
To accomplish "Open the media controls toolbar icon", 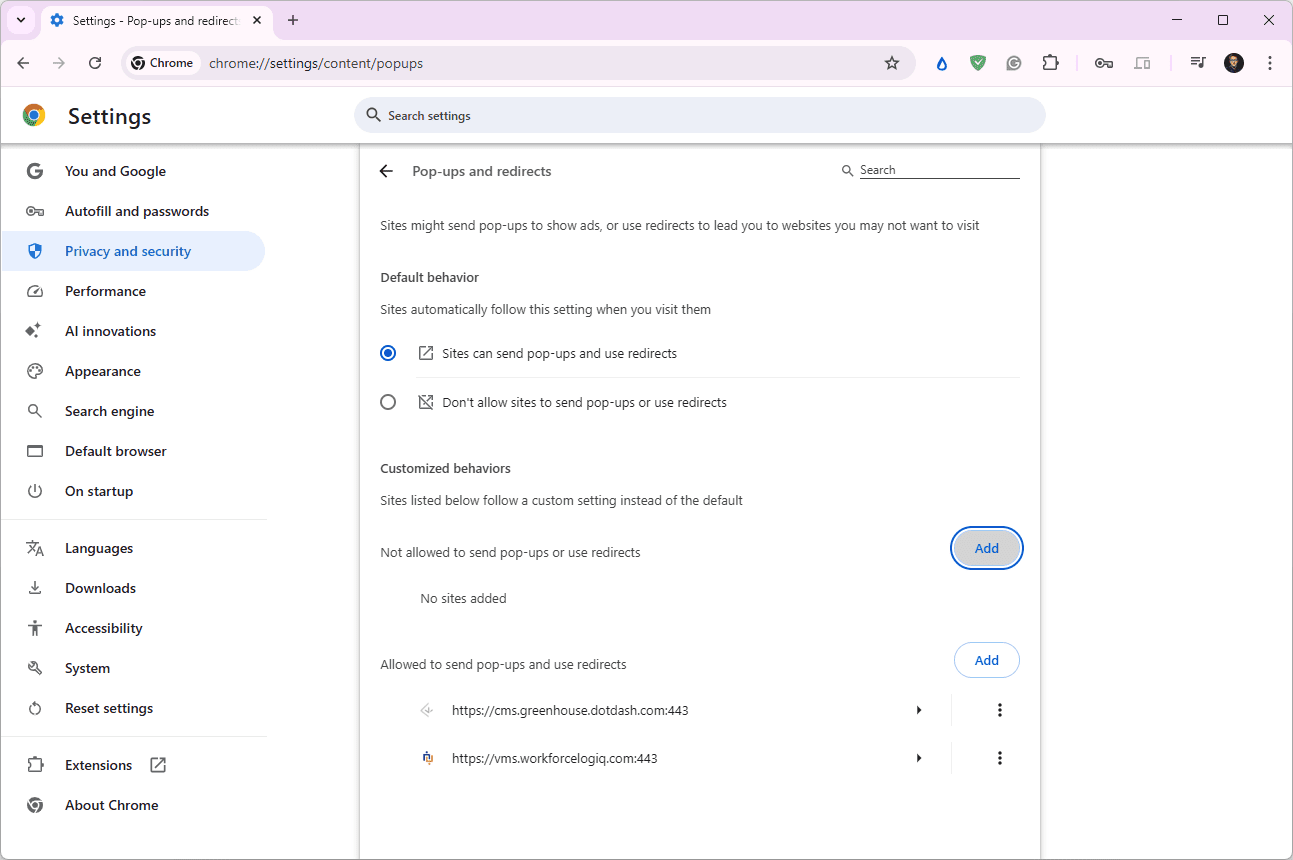I will pos(1198,63).
